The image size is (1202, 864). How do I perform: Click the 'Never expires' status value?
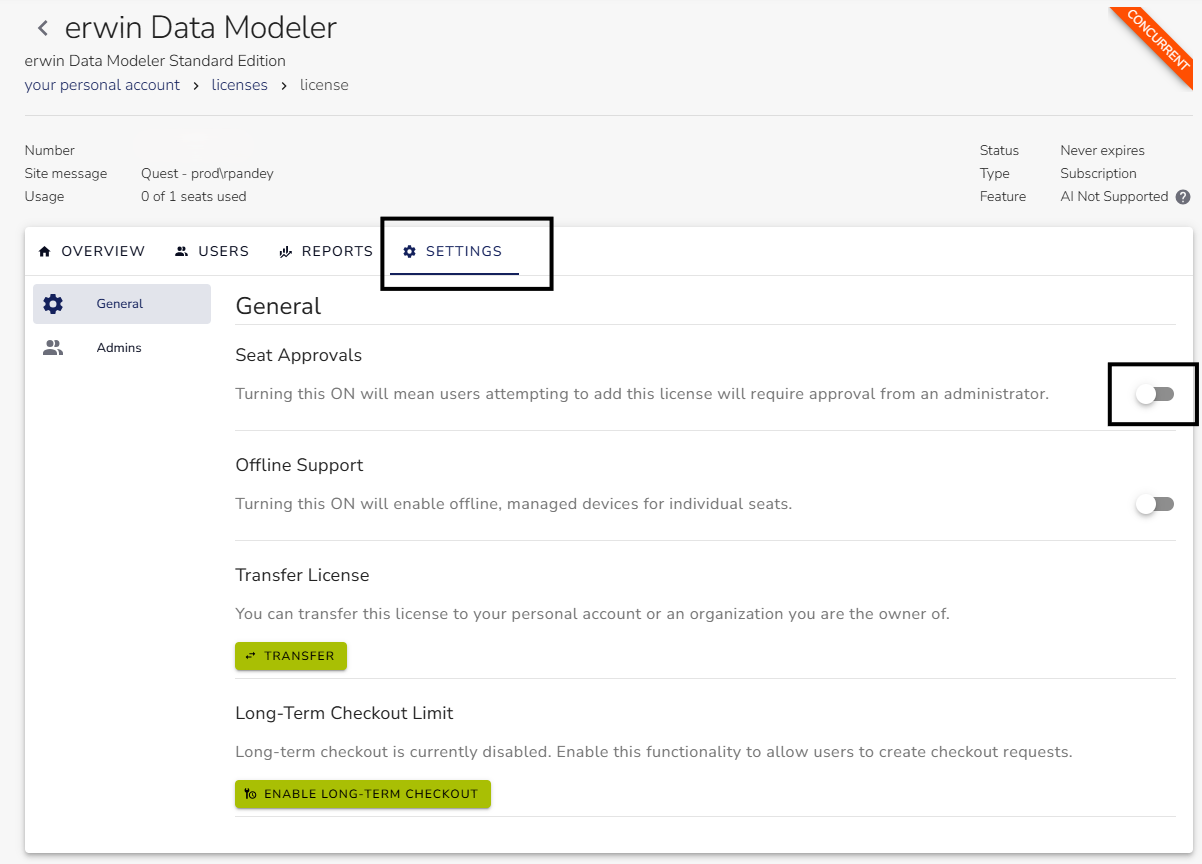pyautogui.click(x=1102, y=151)
